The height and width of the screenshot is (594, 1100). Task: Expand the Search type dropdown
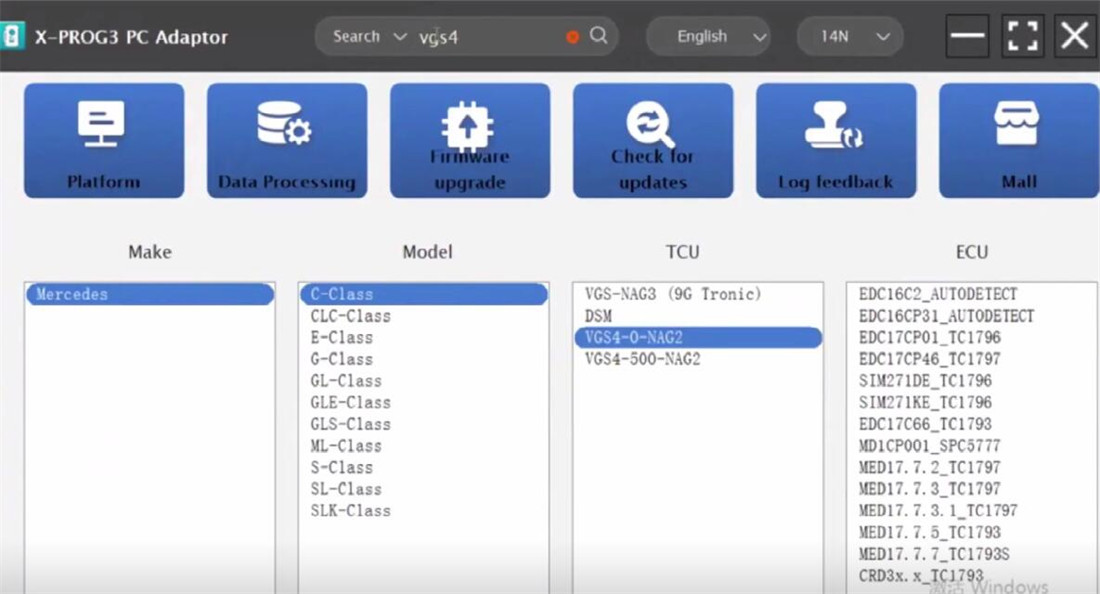369,37
